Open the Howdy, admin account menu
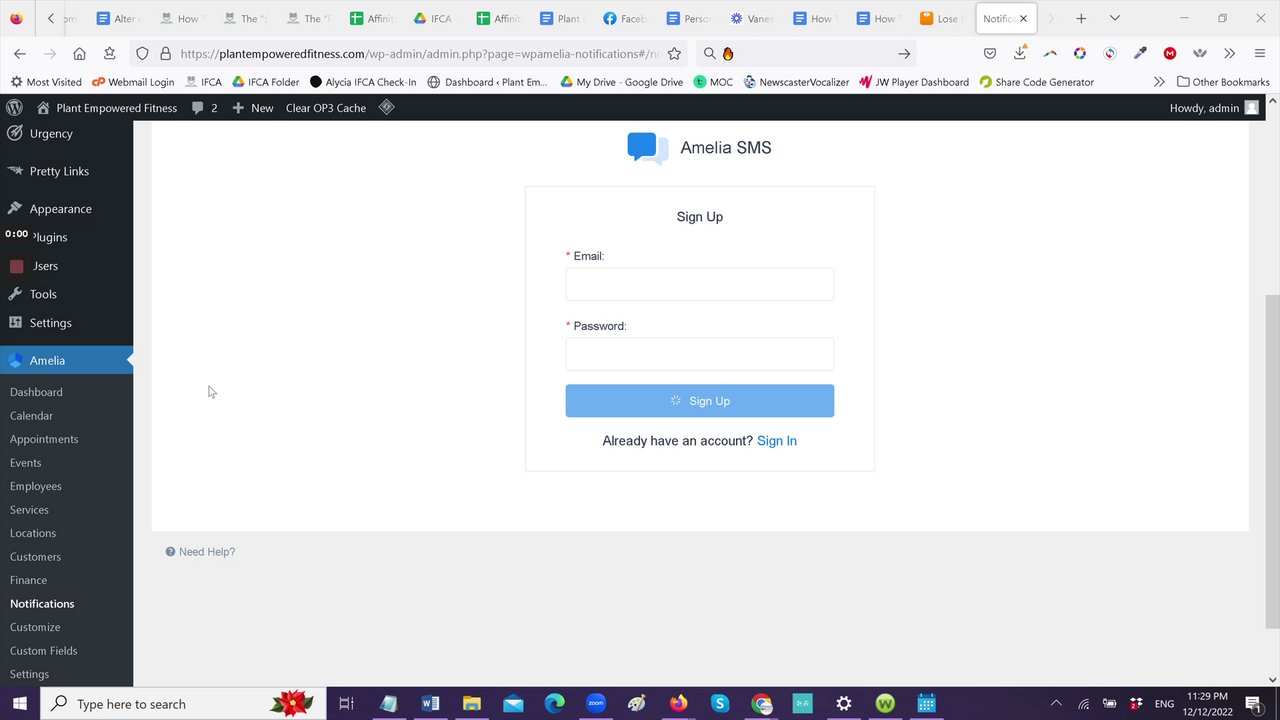The height and width of the screenshot is (720, 1280). click(1214, 108)
